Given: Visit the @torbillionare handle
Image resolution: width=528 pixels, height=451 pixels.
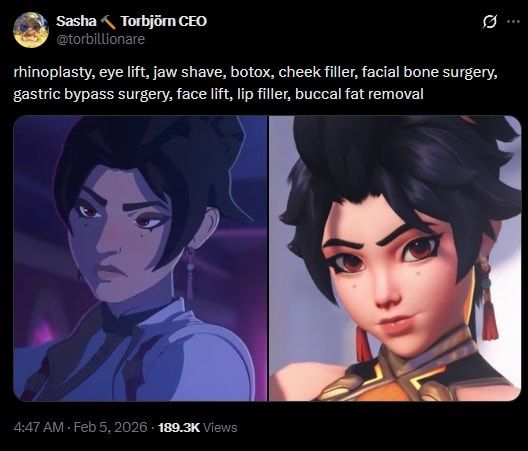Looking at the screenshot, I should coord(100,39).
